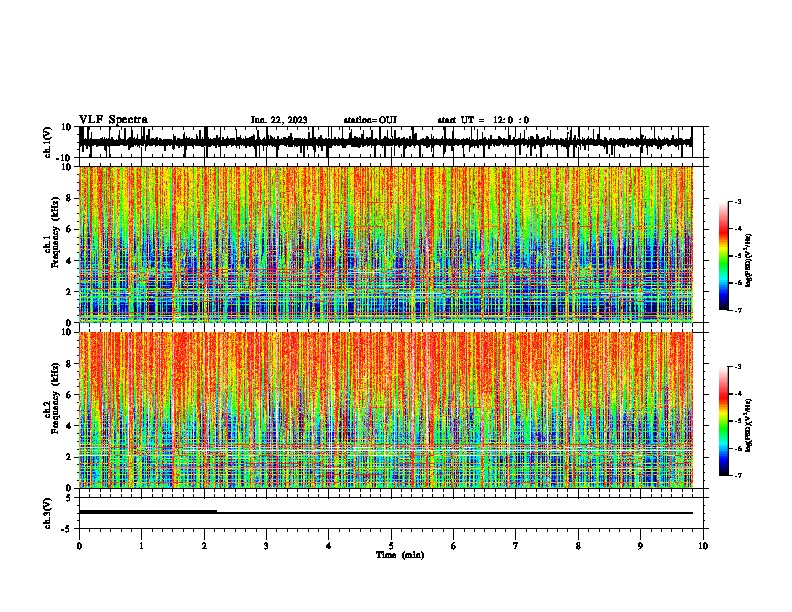Click the "VLF Spectra" plot title
Image resolution: width=792 pixels, height=612 pixels.
click(113, 120)
